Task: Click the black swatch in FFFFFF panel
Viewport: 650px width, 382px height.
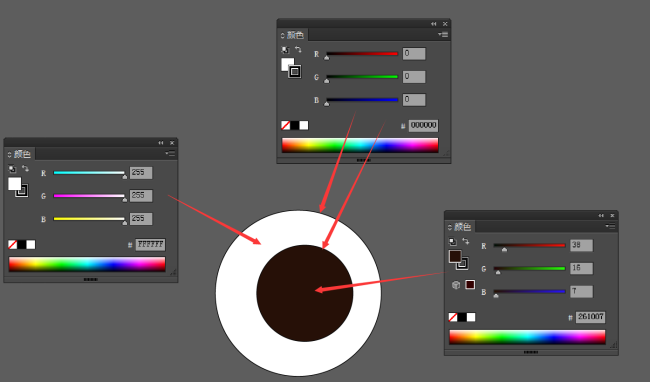Action: point(22,244)
